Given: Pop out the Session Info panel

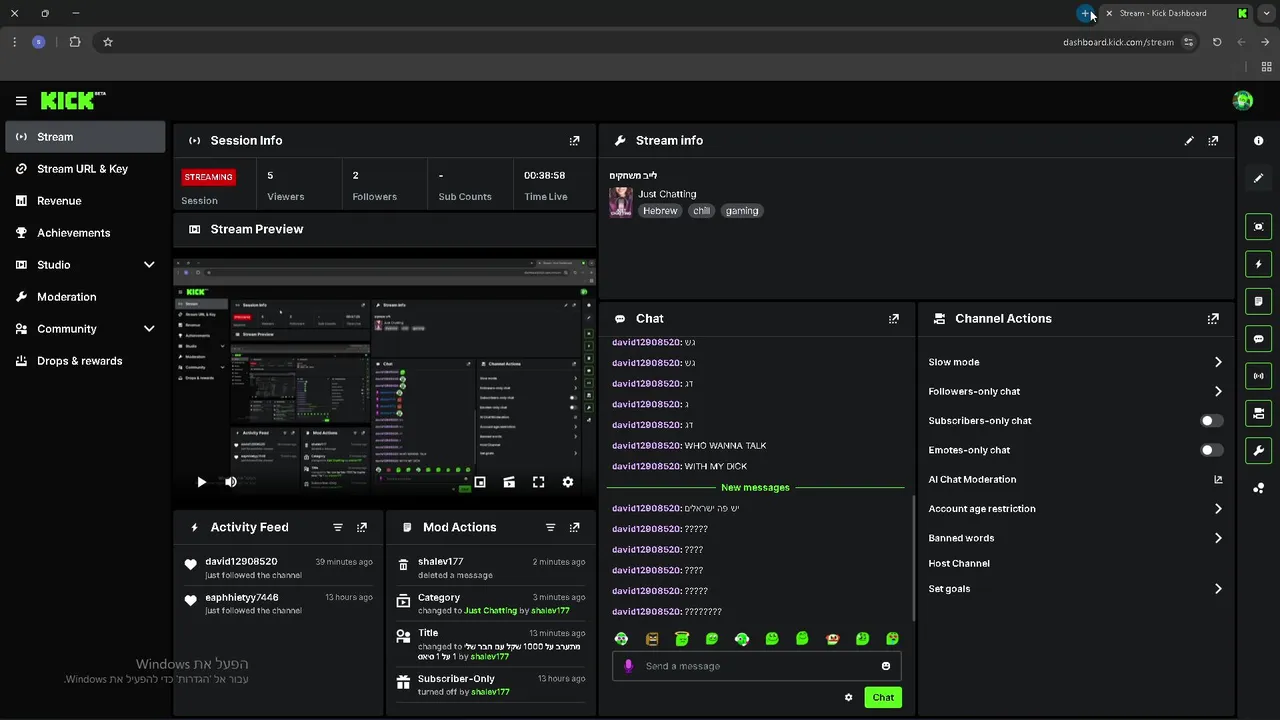Looking at the screenshot, I should coord(574,141).
